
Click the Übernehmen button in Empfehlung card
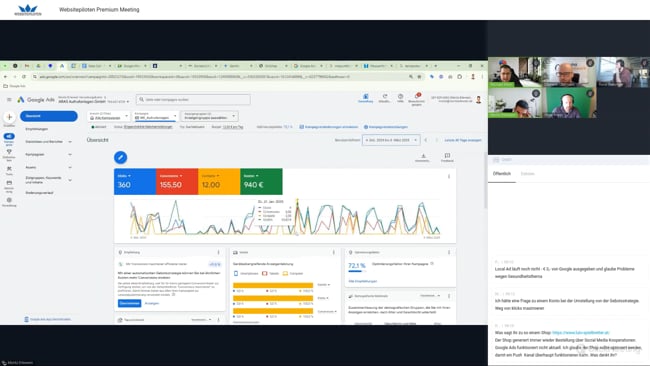(x=129, y=303)
